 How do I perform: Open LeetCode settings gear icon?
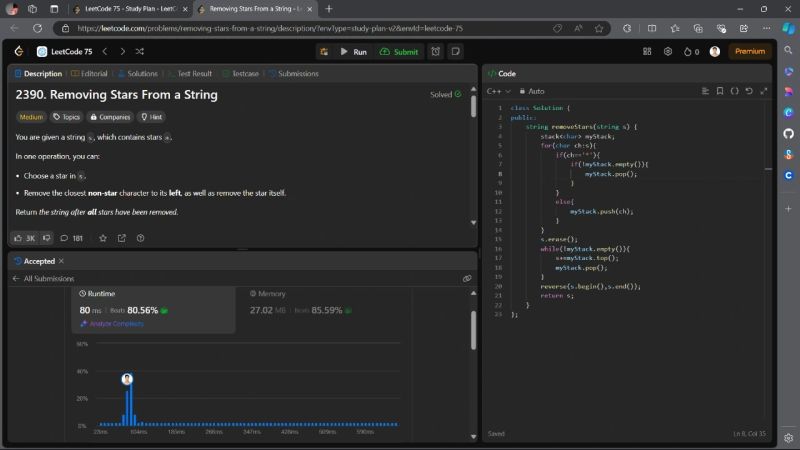point(668,51)
